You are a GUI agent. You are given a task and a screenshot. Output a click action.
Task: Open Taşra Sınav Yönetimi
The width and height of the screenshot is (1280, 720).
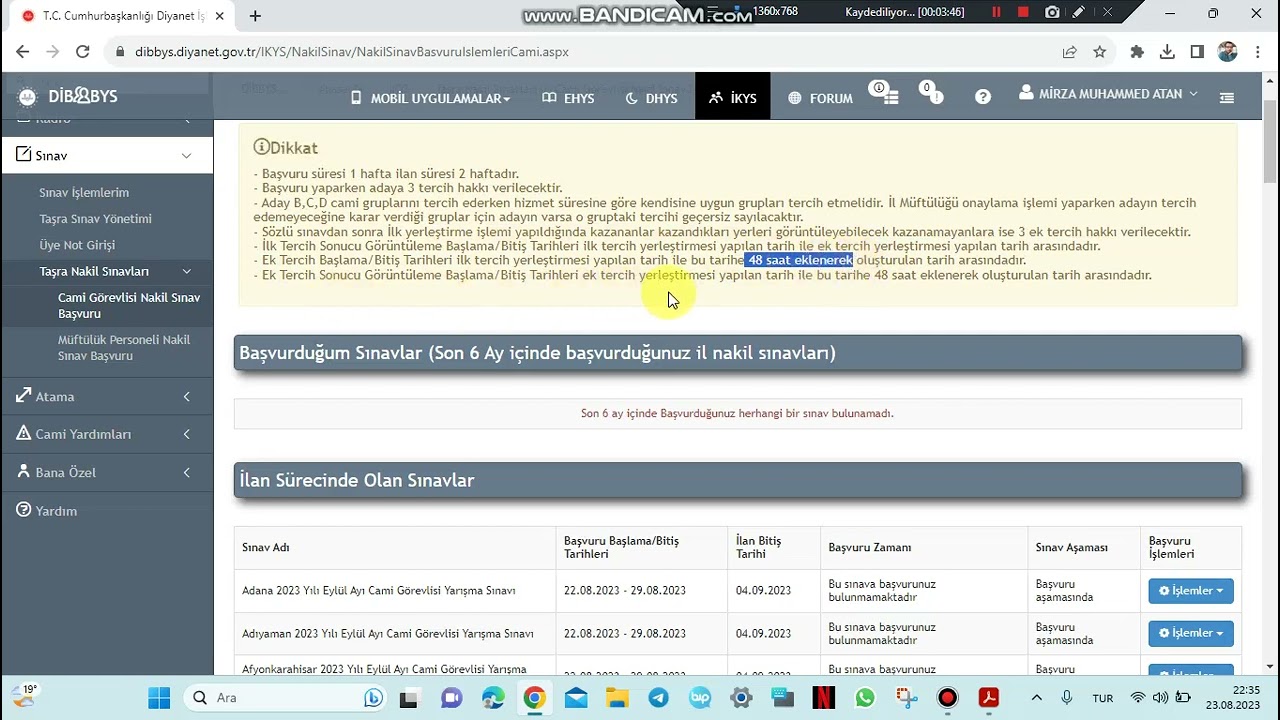pos(96,218)
